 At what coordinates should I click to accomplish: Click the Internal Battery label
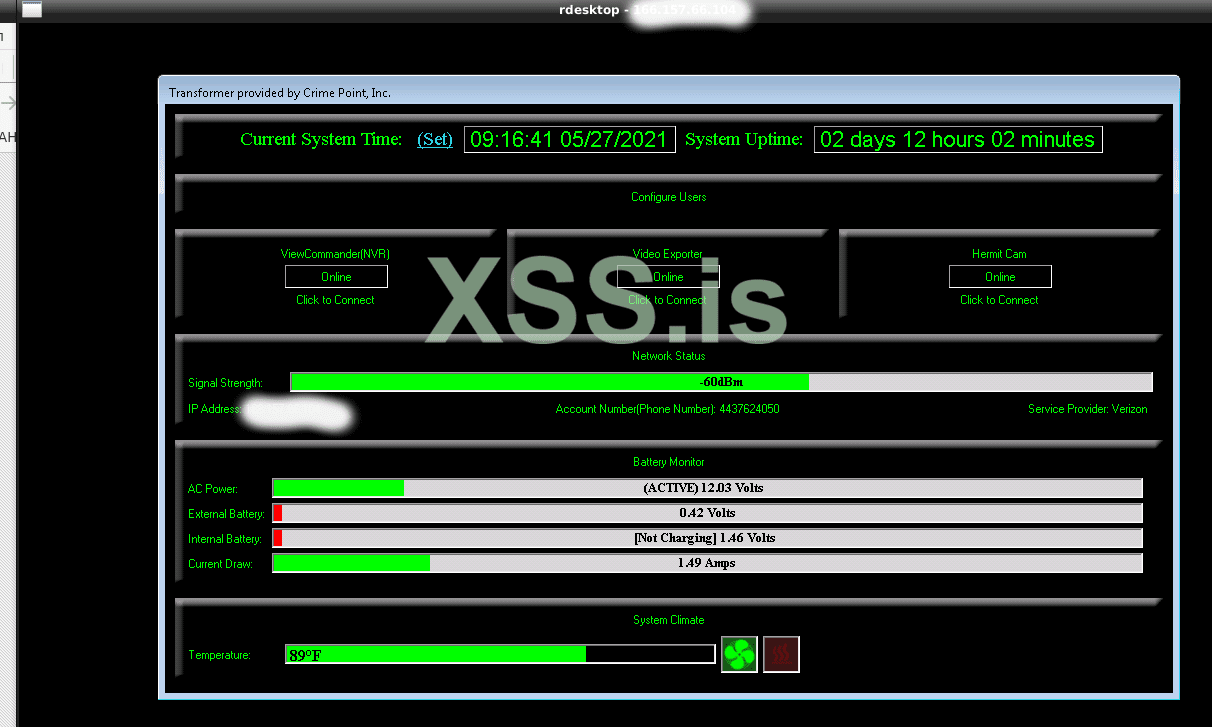tap(225, 539)
